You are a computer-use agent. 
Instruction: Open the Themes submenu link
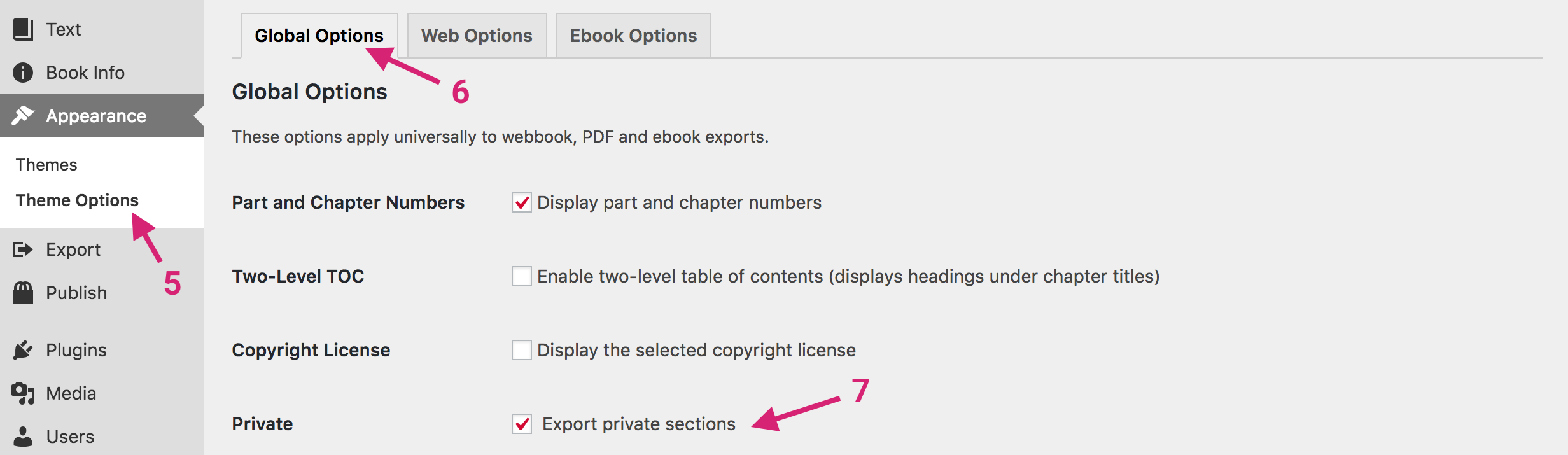[46, 165]
